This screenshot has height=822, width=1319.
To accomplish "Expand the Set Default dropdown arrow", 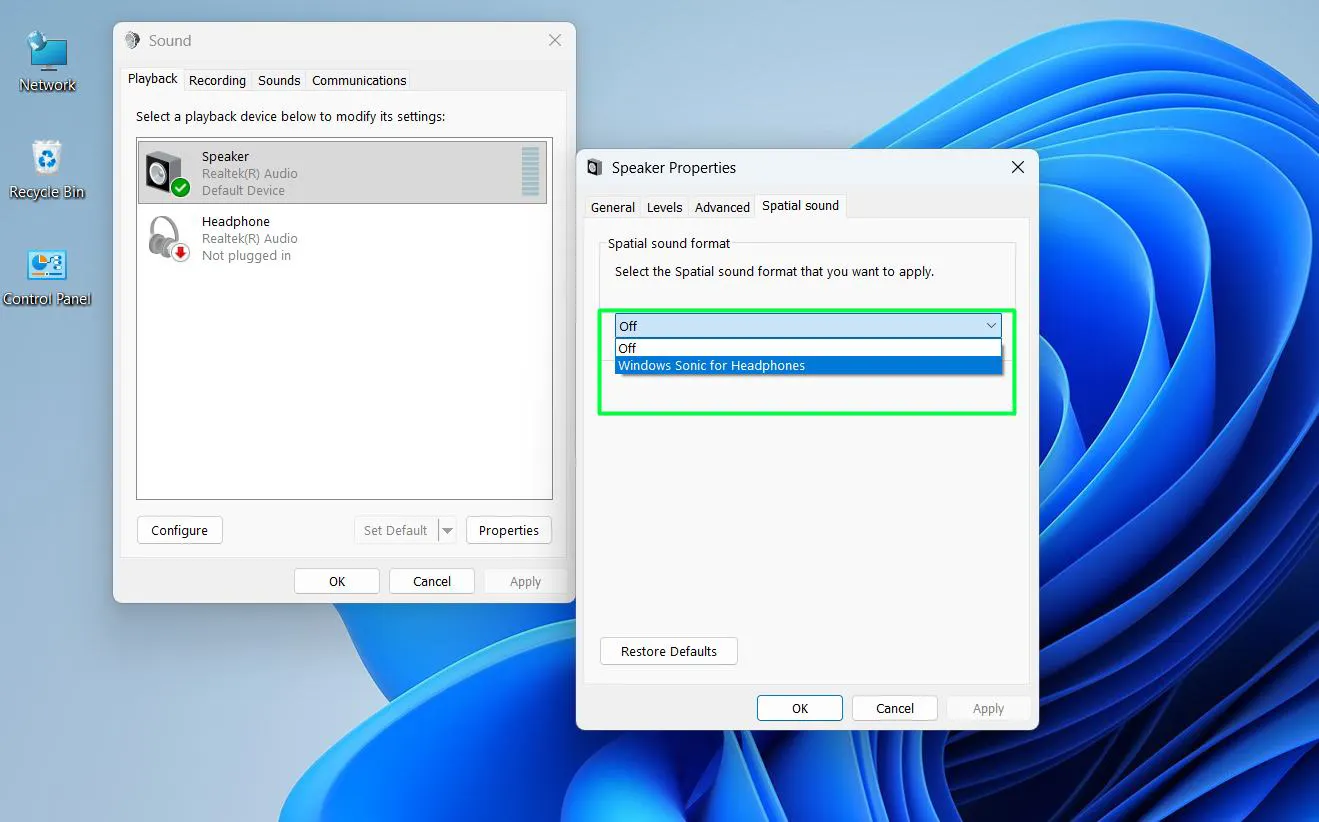I will click(x=447, y=530).
